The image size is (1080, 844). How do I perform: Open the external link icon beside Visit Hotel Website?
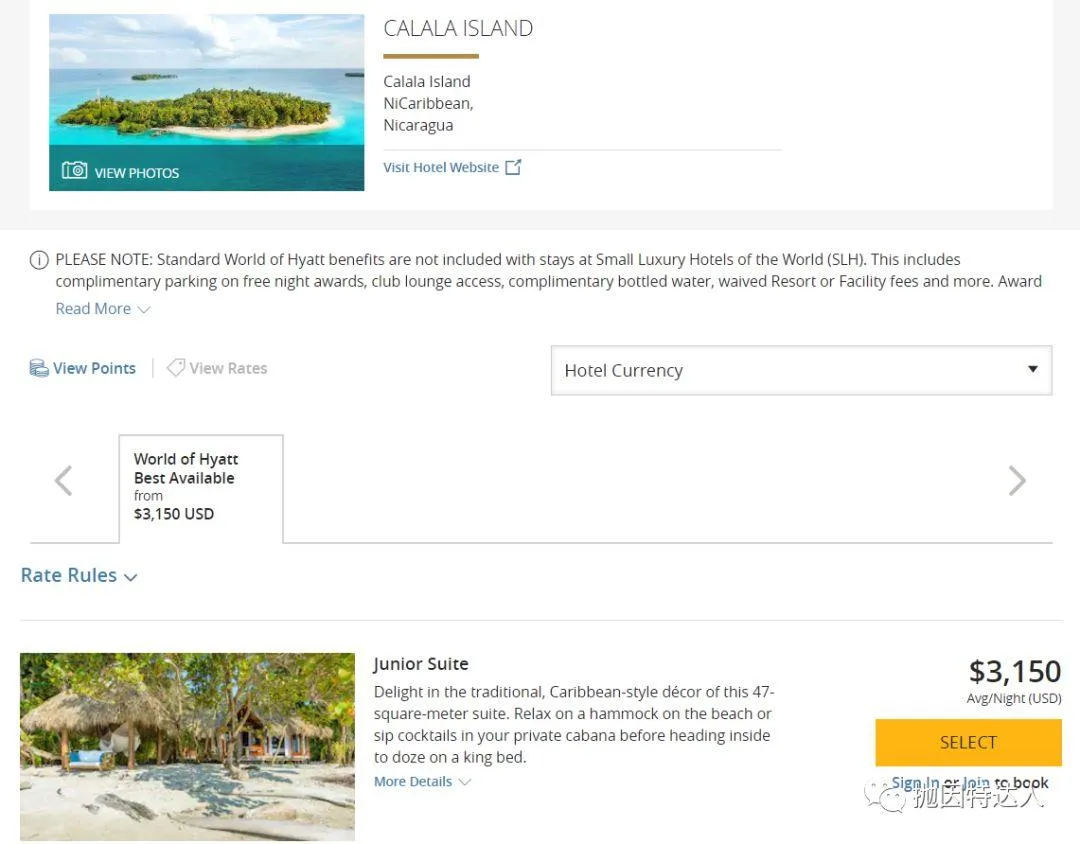click(x=513, y=167)
